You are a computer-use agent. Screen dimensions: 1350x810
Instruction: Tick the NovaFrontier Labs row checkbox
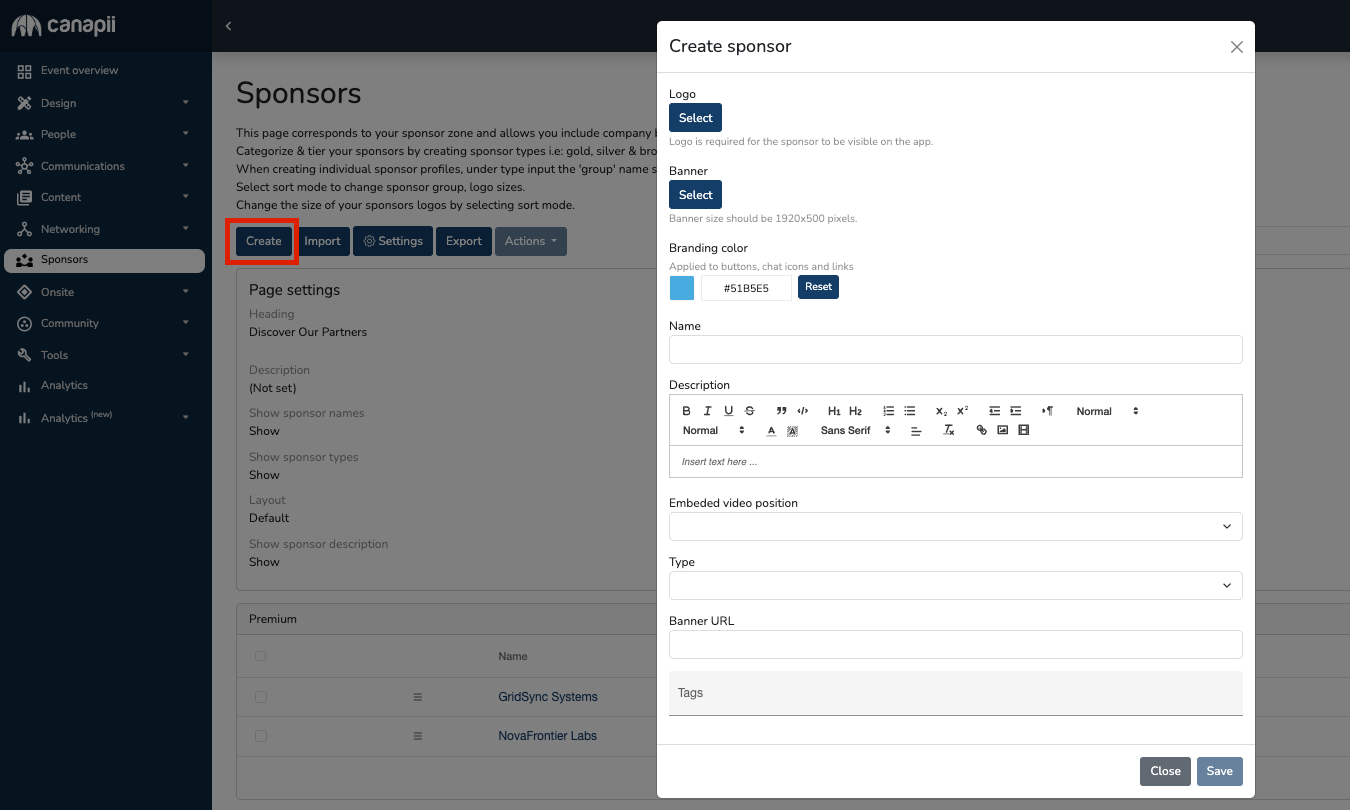coord(261,736)
